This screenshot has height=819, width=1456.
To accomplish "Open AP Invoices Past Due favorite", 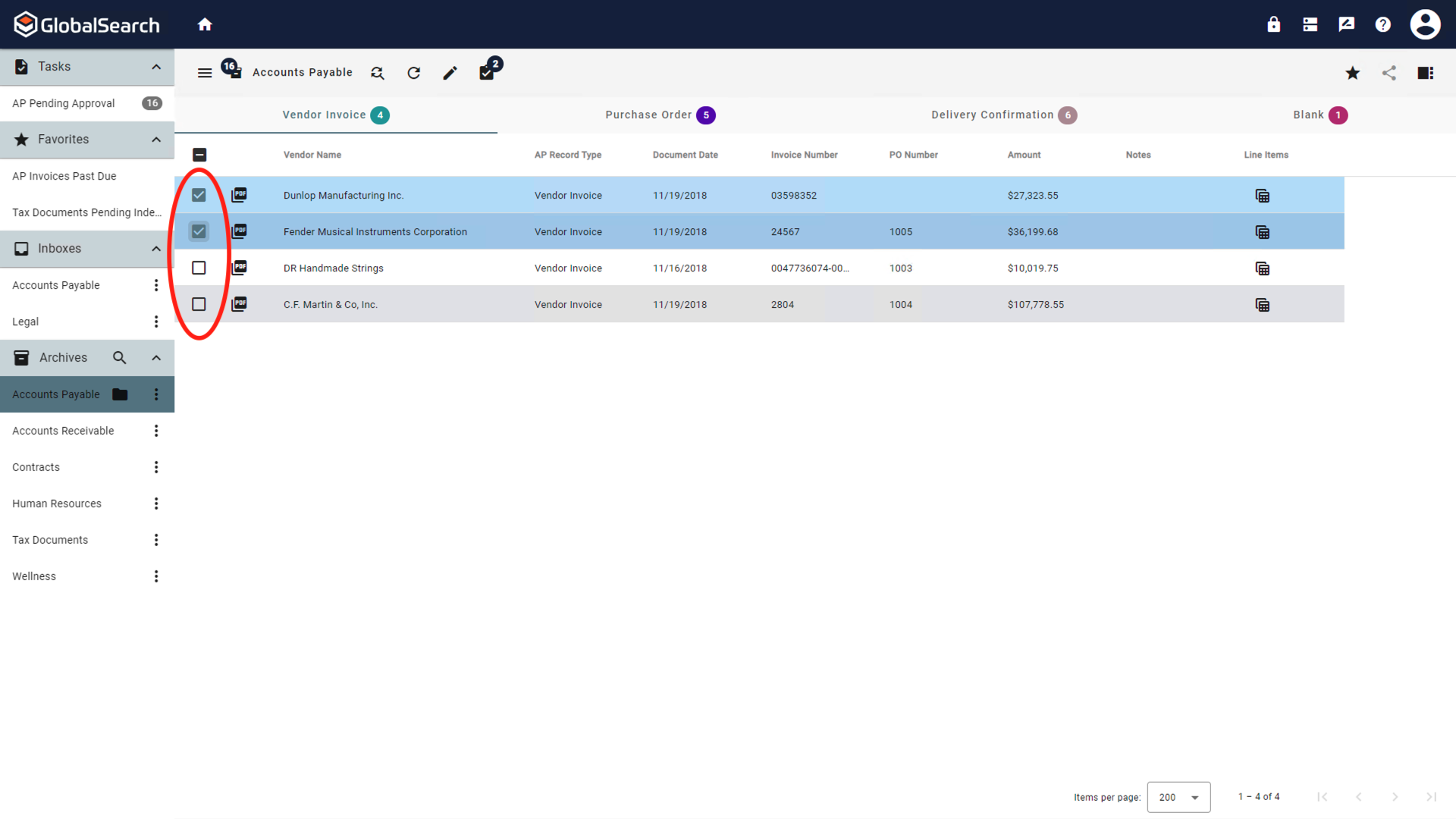I will point(63,175).
